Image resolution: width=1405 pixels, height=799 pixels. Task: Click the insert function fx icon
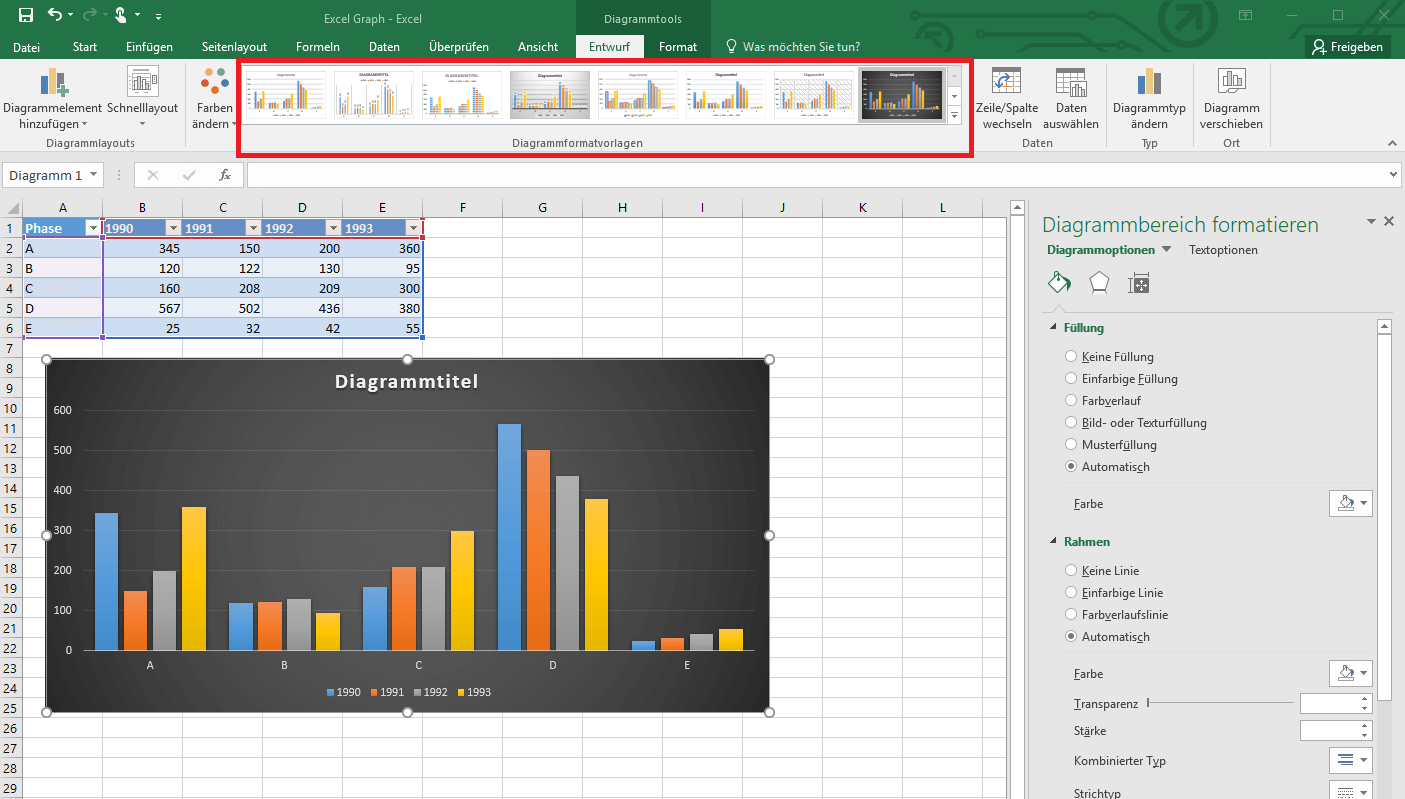click(x=225, y=175)
